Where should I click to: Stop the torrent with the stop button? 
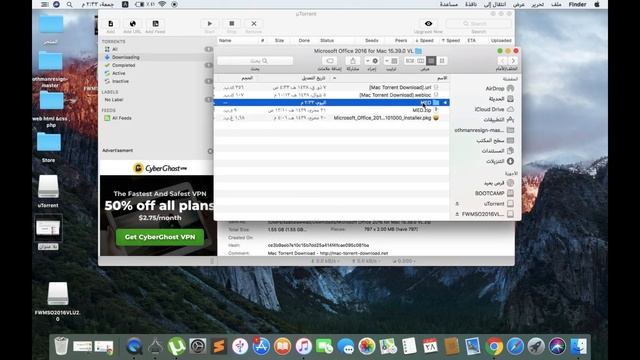click(x=231, y=24)
